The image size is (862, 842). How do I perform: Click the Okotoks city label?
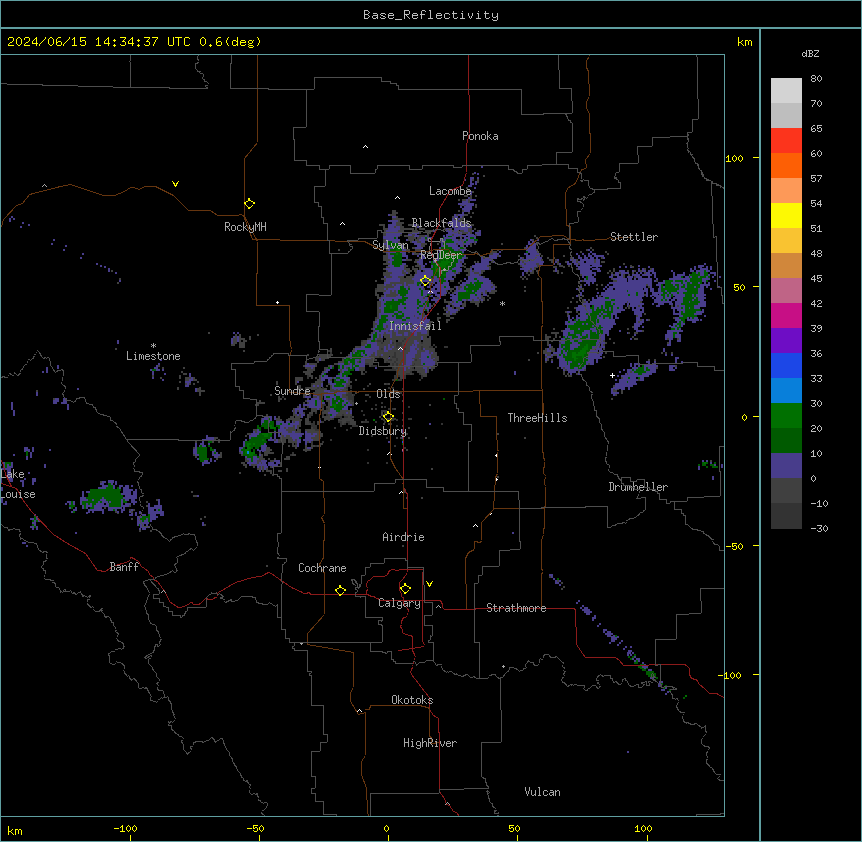point(412,700)
